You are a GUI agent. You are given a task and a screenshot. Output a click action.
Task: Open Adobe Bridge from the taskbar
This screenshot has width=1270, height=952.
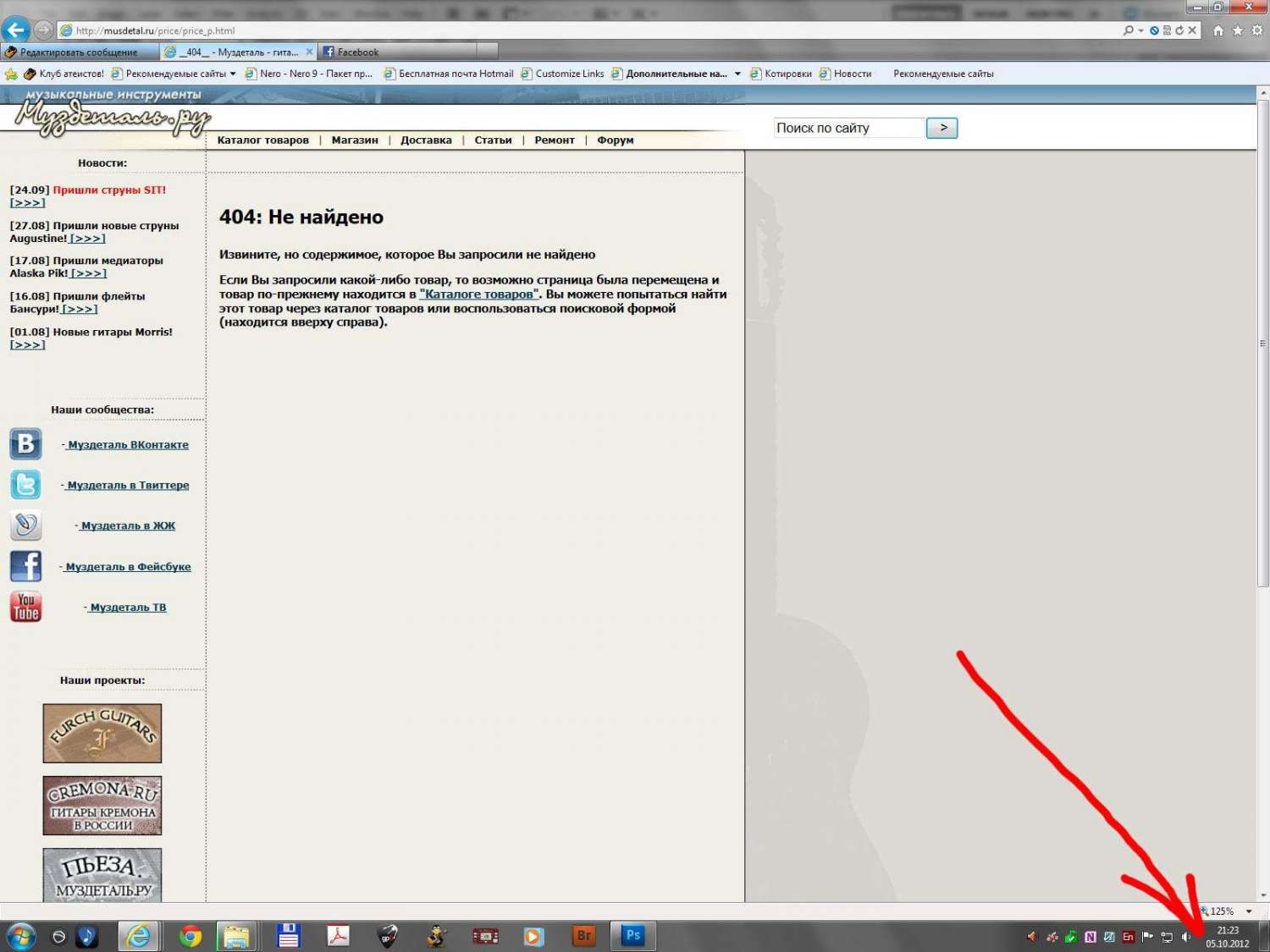583,936
